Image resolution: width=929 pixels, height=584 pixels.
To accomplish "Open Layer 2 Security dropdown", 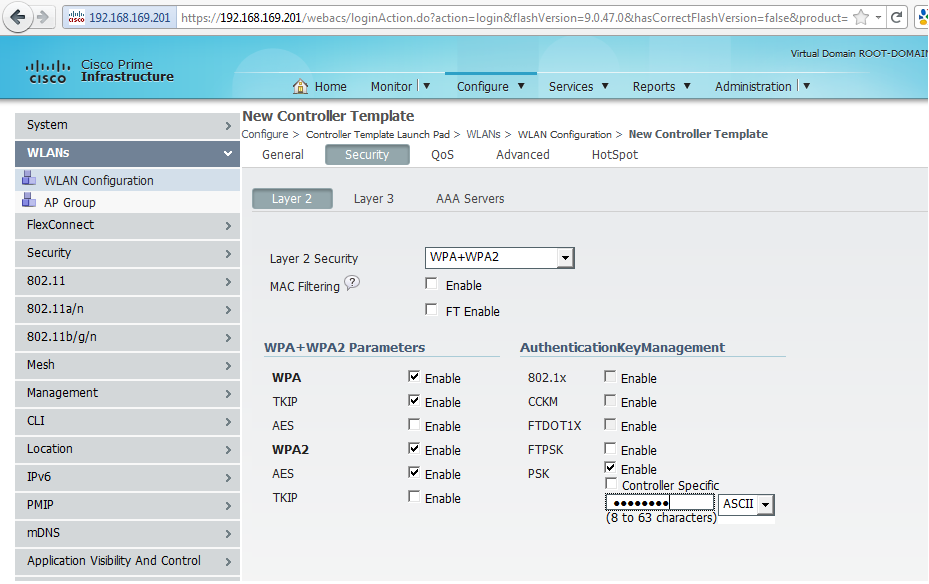I will point(499,258).
